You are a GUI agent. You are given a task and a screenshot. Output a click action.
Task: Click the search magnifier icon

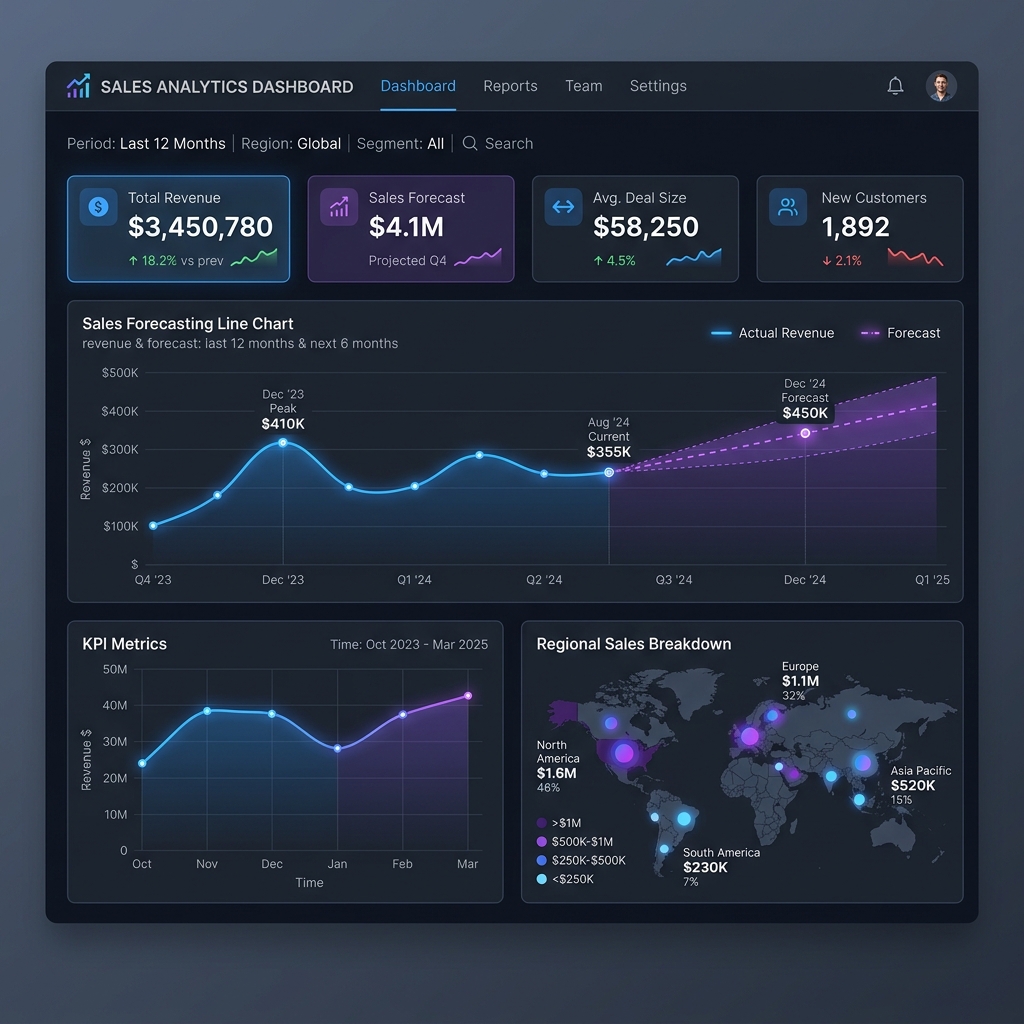pyautogui.click(x=470, y=143)
